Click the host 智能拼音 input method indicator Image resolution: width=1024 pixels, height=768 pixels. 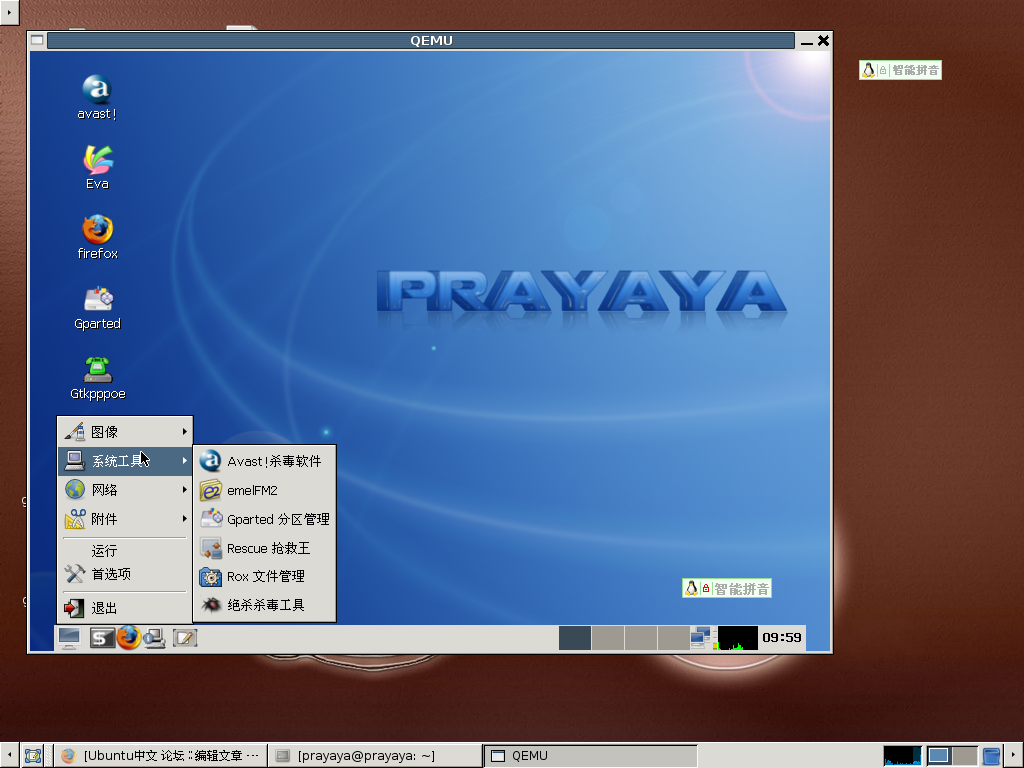pos(900,70)
